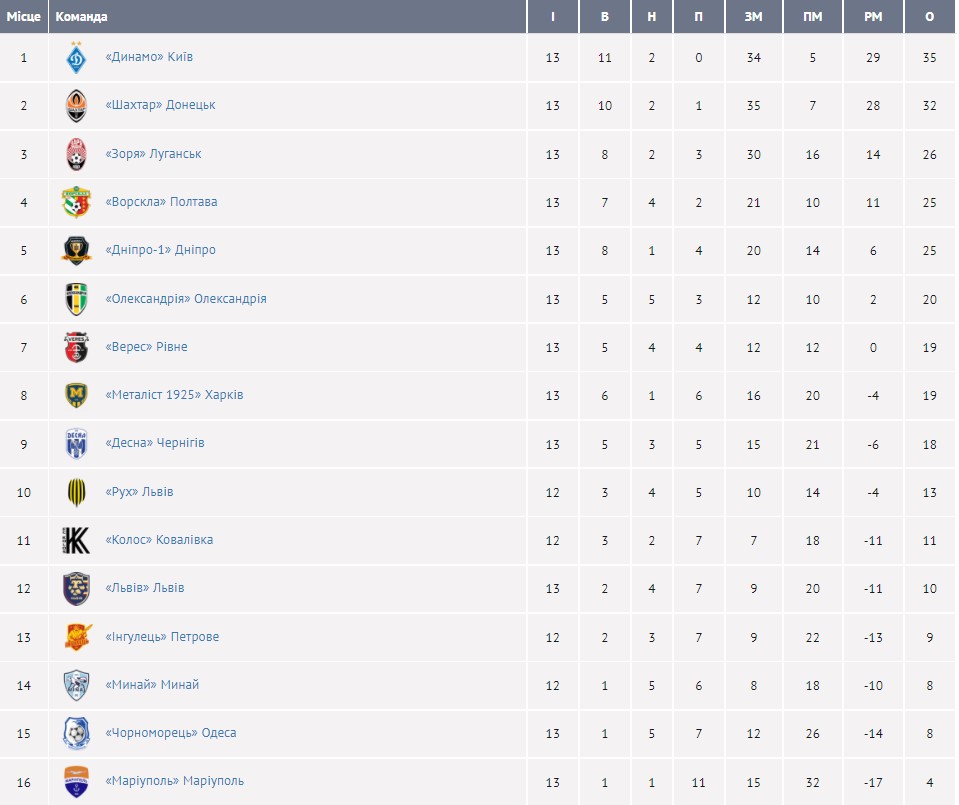Click the «Місце» column header

click(24, 17)
